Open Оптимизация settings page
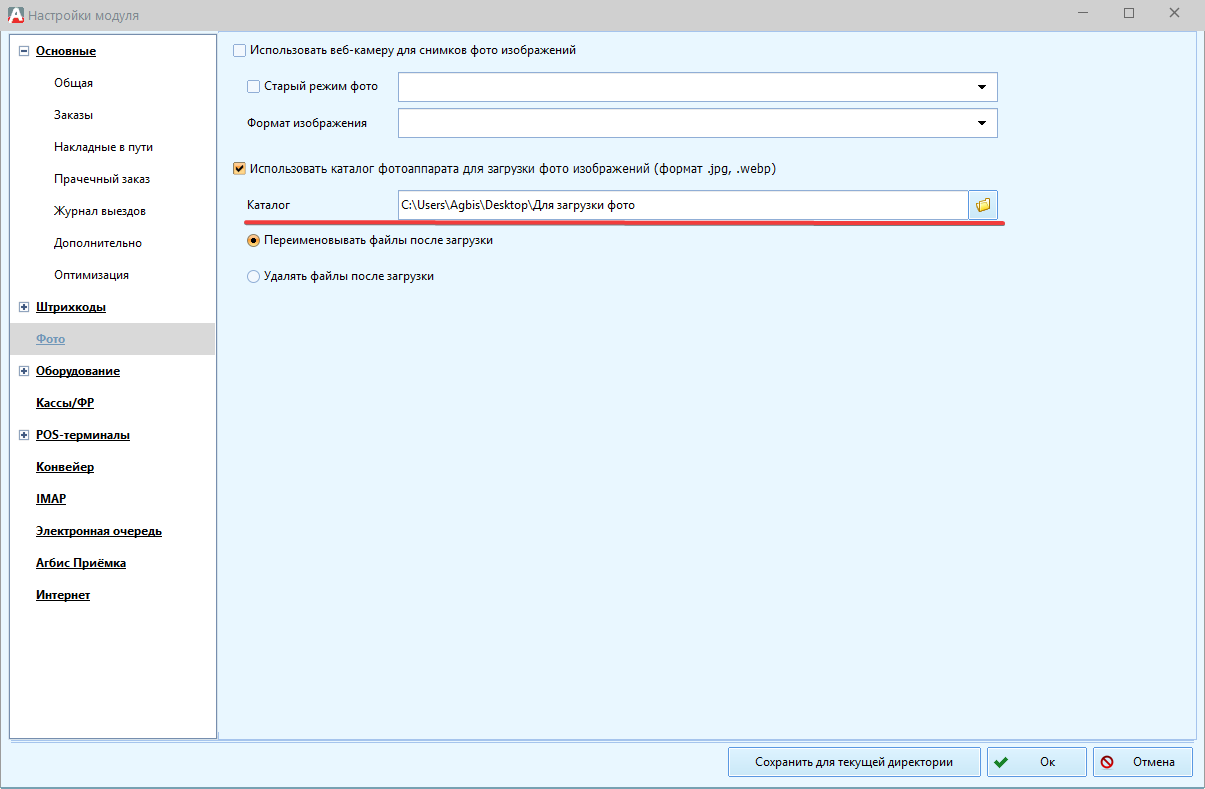1205x789 pixels. [91, 275]
